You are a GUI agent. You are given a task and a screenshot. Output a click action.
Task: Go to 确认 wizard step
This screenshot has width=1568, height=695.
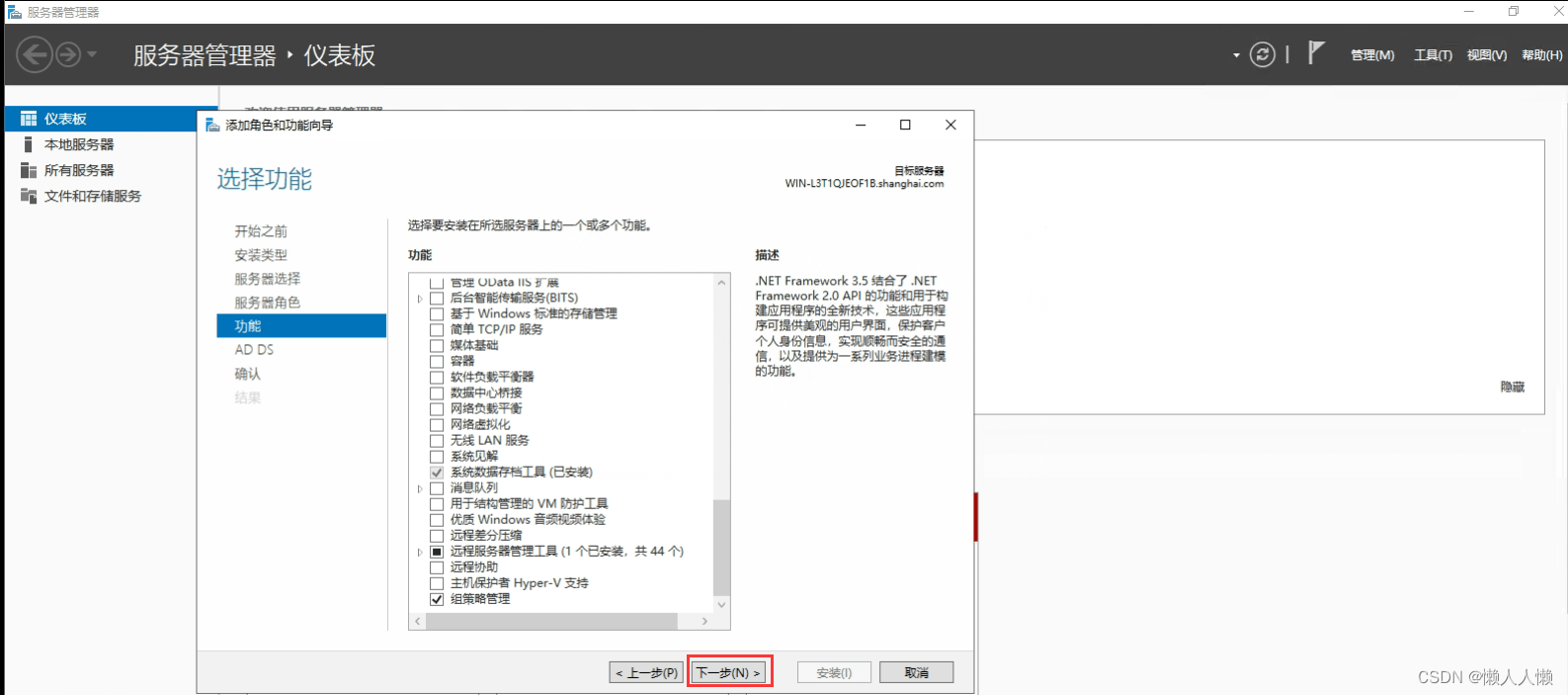tap(247, 374)
